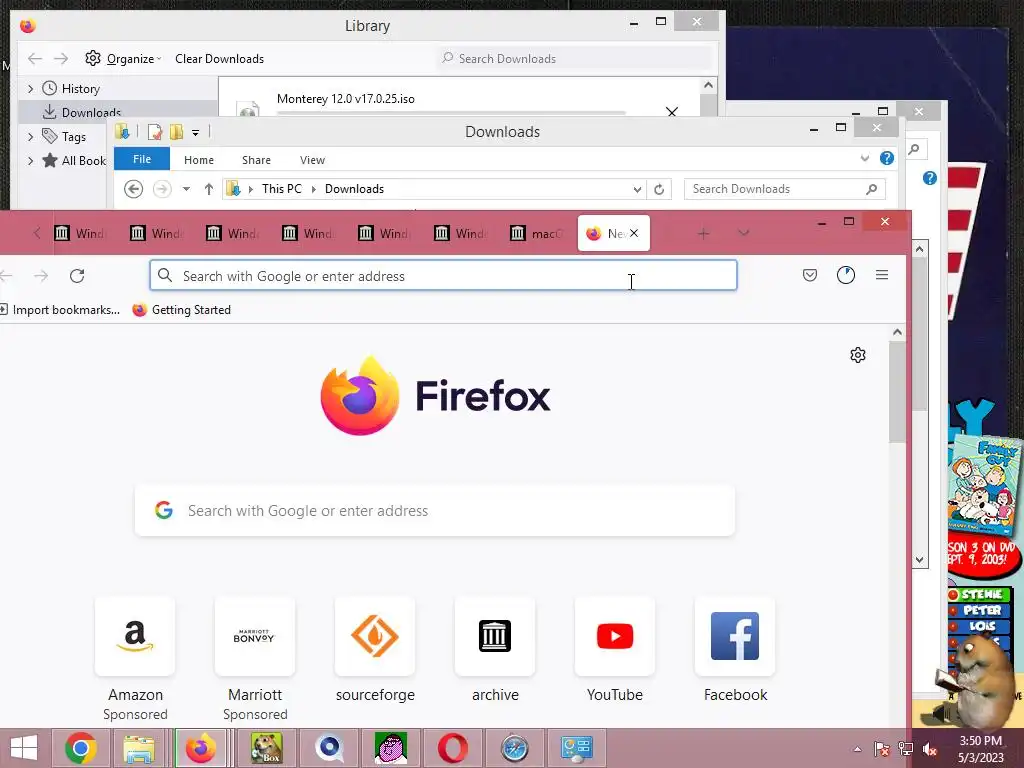Image resolution: width=1024 pixels, height=768 pixels.
Task: Open the Share ribbon tab
Action: (256, 160)
